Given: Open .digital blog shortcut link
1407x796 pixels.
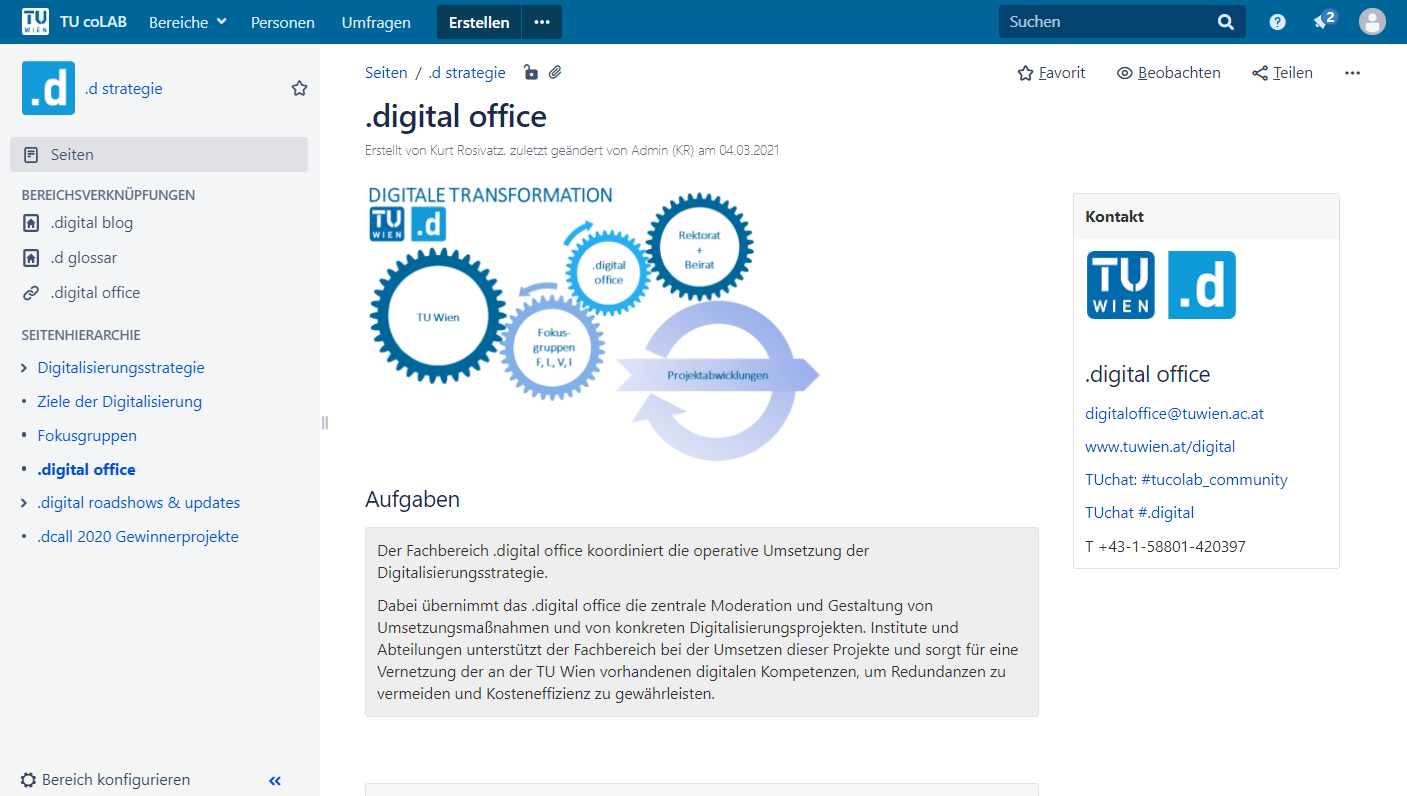Looking at the screenshot, I should coord(92,223).
